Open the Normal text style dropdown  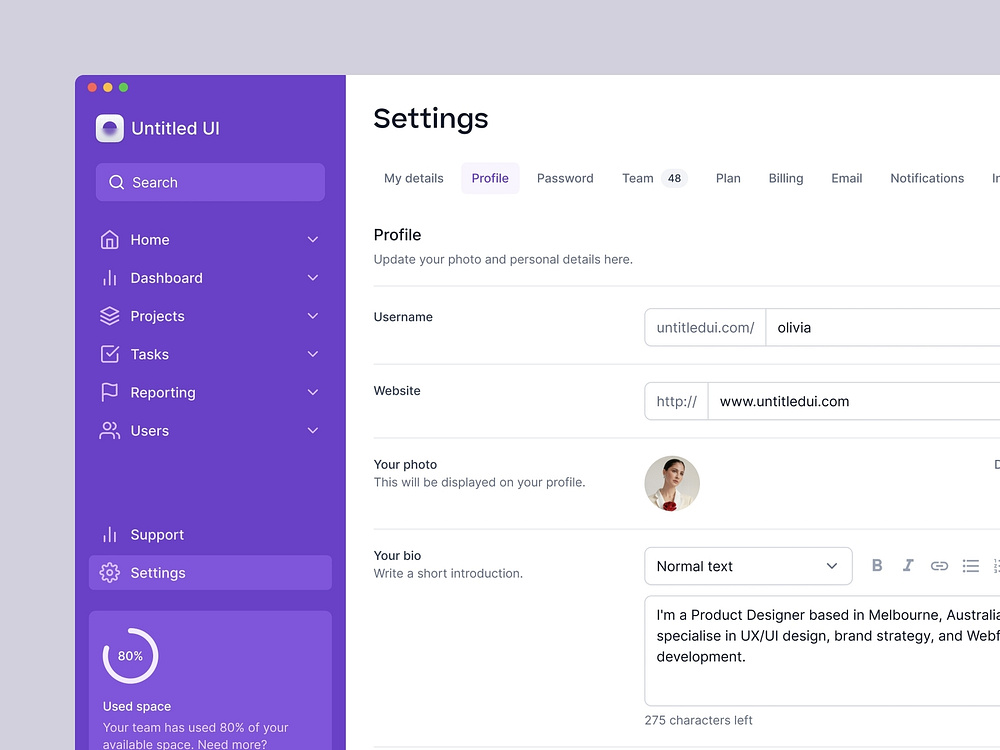[x=748, y=566]
